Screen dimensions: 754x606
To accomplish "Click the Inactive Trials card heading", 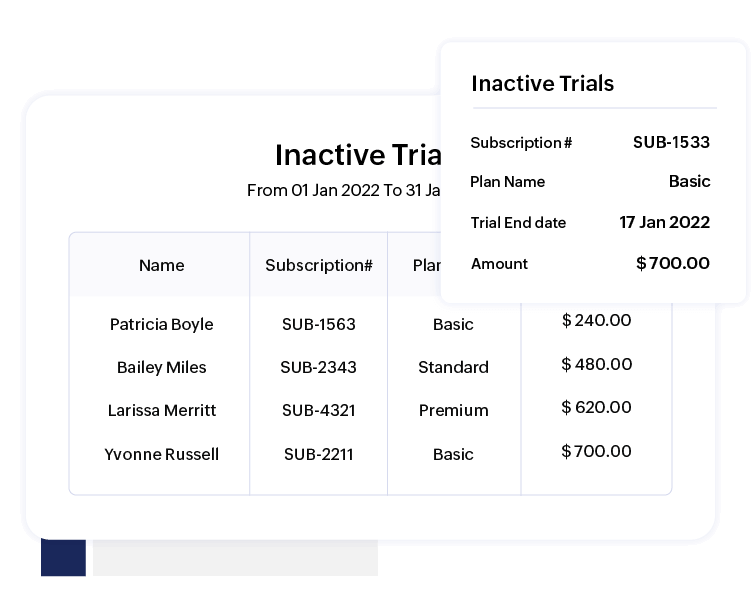I will [543, 84].
